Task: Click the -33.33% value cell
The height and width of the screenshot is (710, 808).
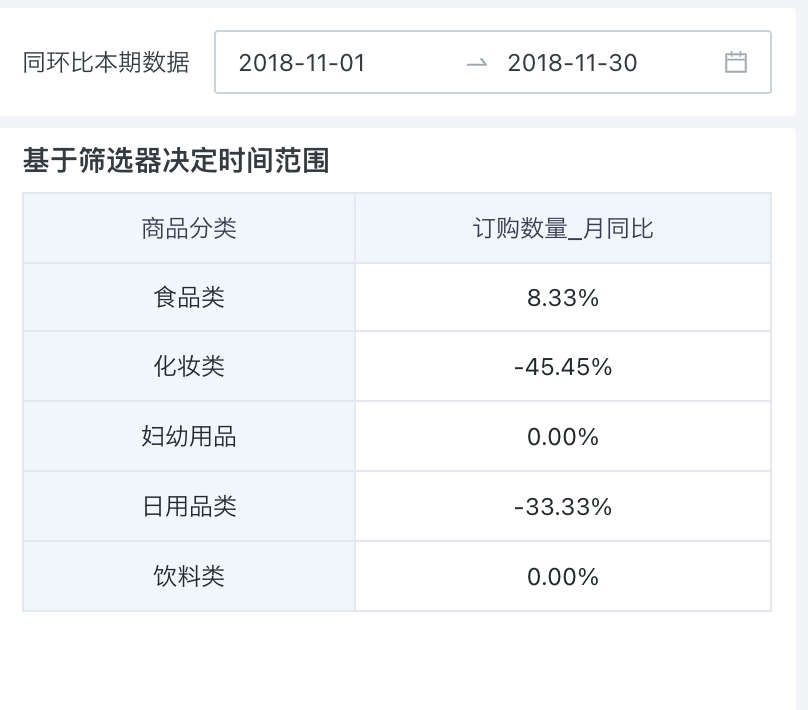Action: tap(562, 507)
